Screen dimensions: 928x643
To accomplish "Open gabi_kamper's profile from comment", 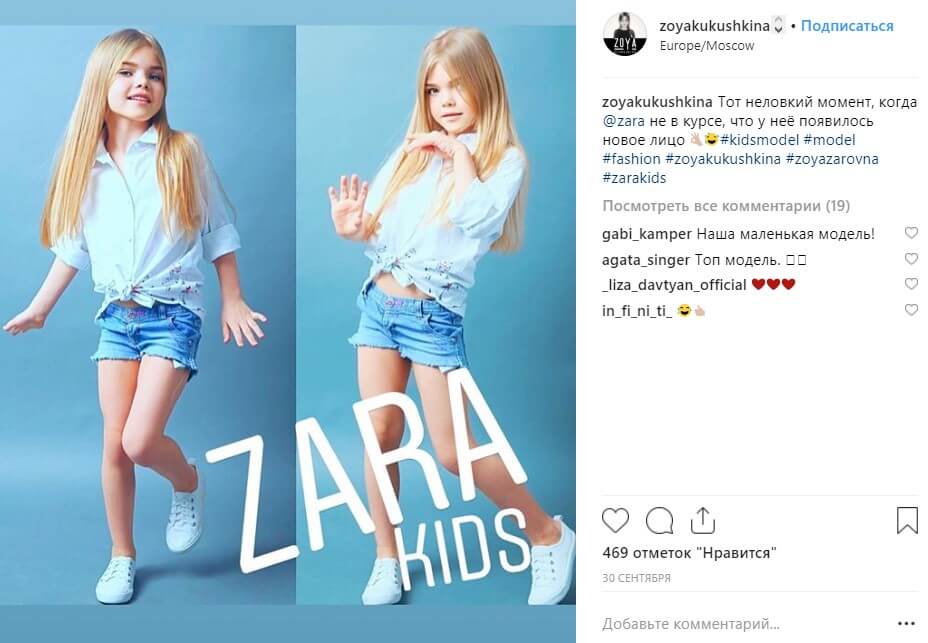I will click(647, 234).
